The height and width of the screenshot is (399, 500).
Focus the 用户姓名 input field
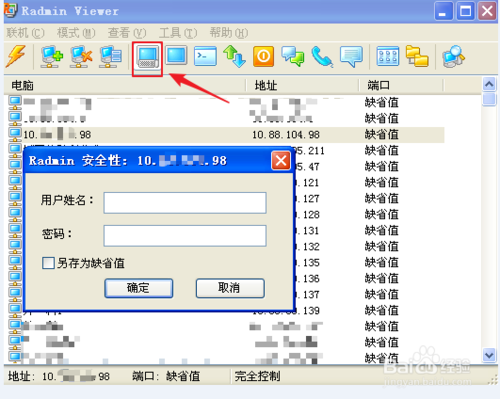coord(185,203)
